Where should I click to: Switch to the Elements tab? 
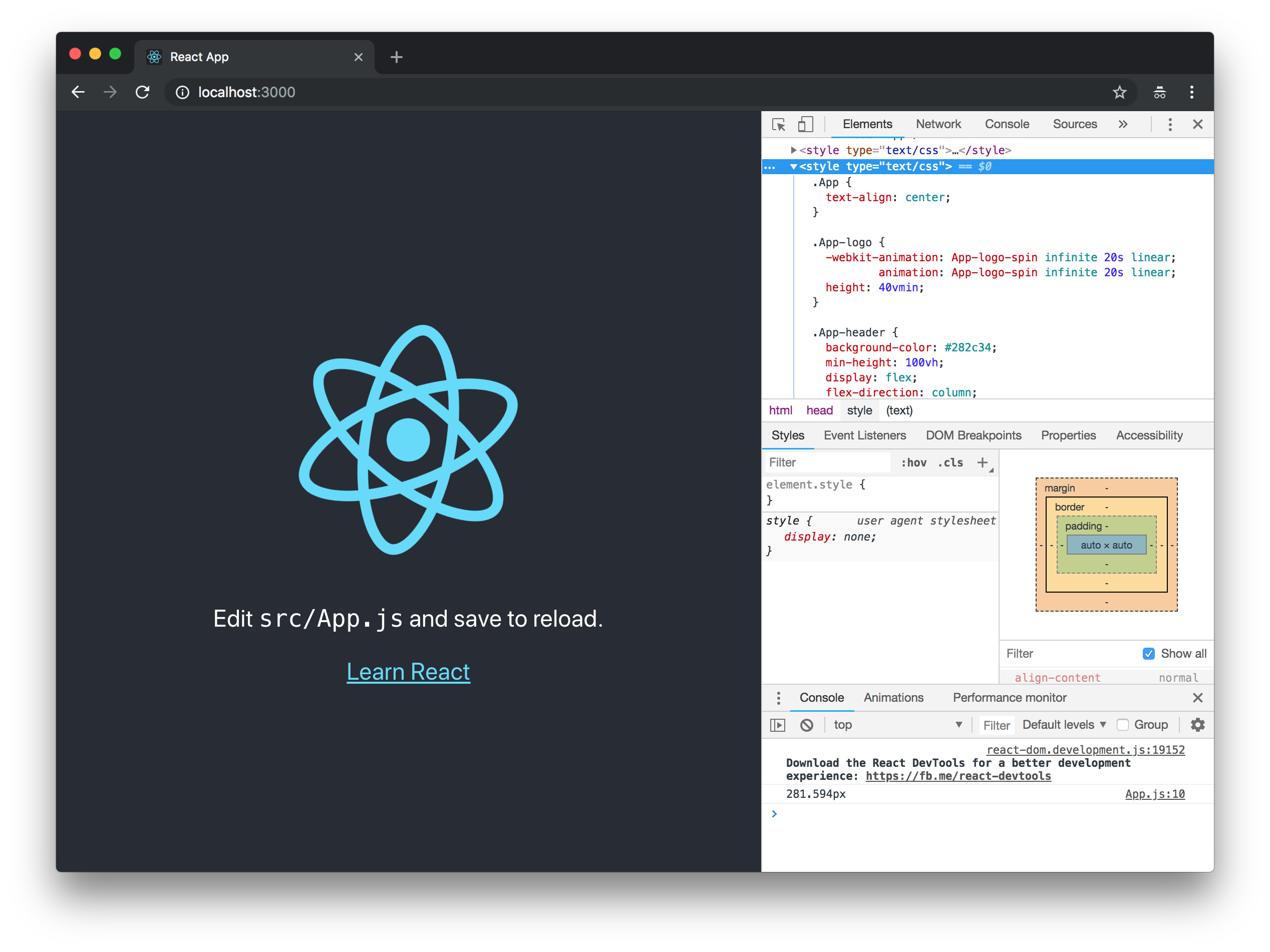(867, 124)
